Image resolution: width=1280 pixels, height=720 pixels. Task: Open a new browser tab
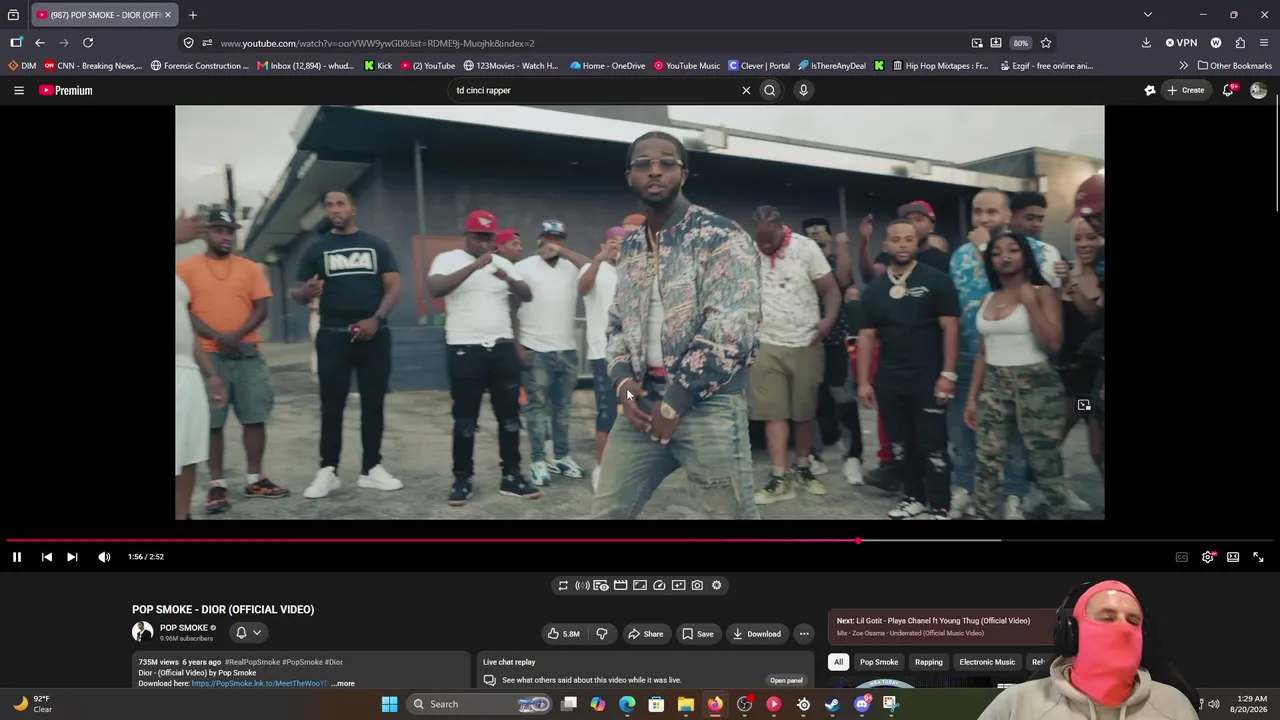[x=193, y=15]
